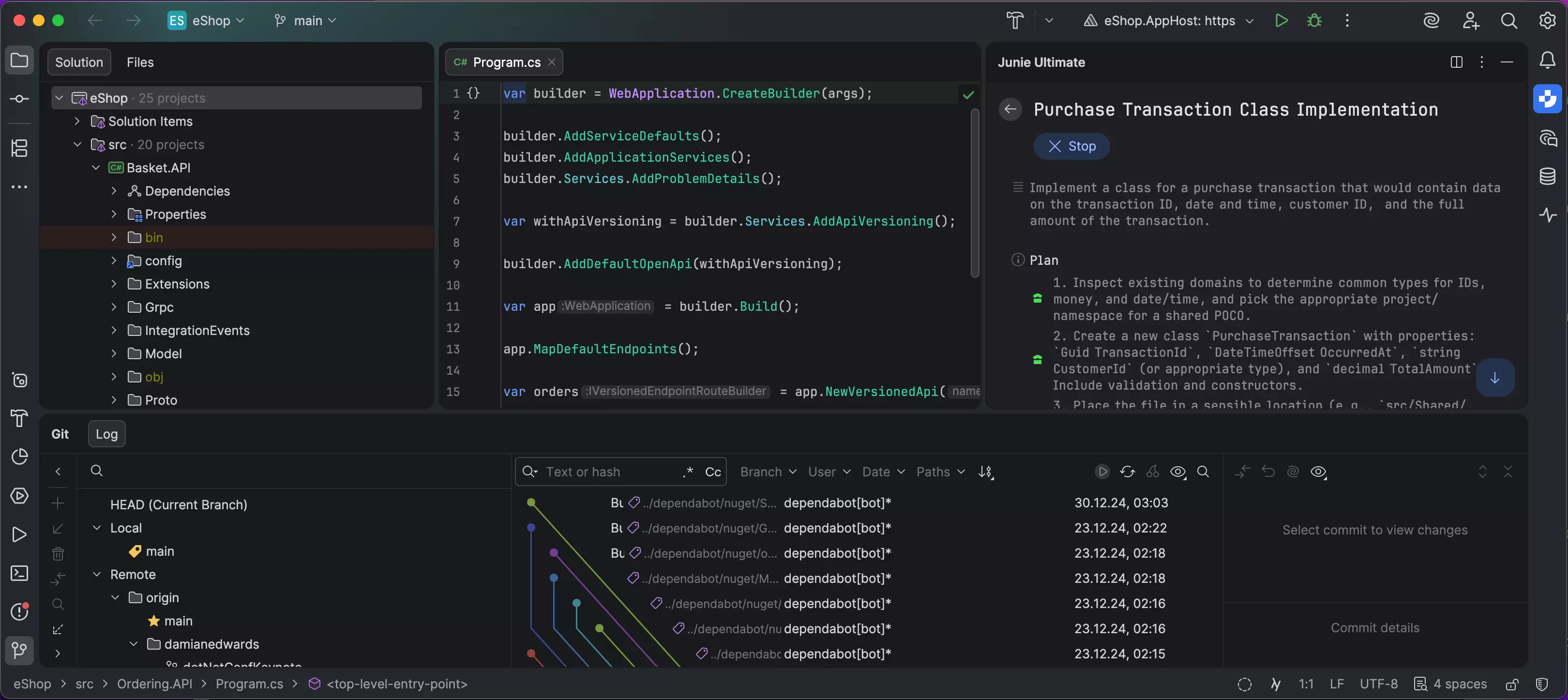Select the Log tab in the Git panel
This screenshot has width=1568, height=700.
[106, 434]
